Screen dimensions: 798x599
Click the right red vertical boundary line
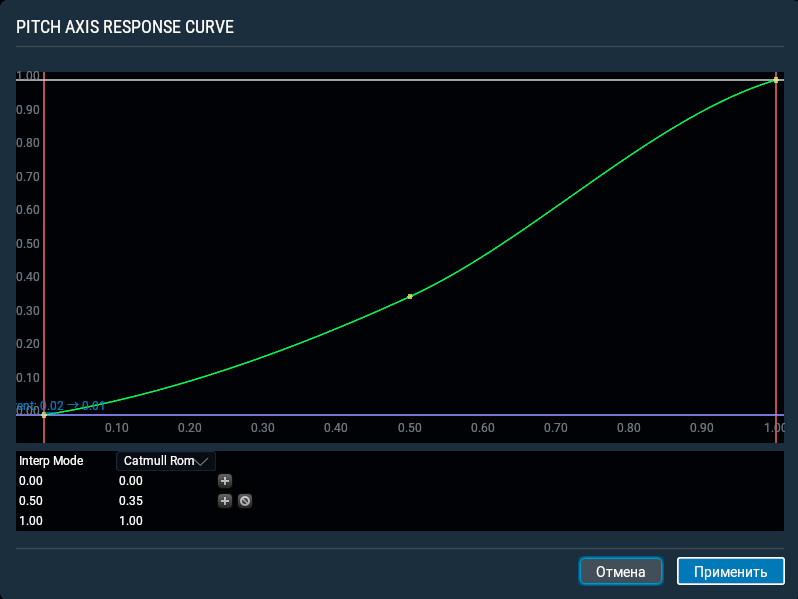tap(776, 250)
